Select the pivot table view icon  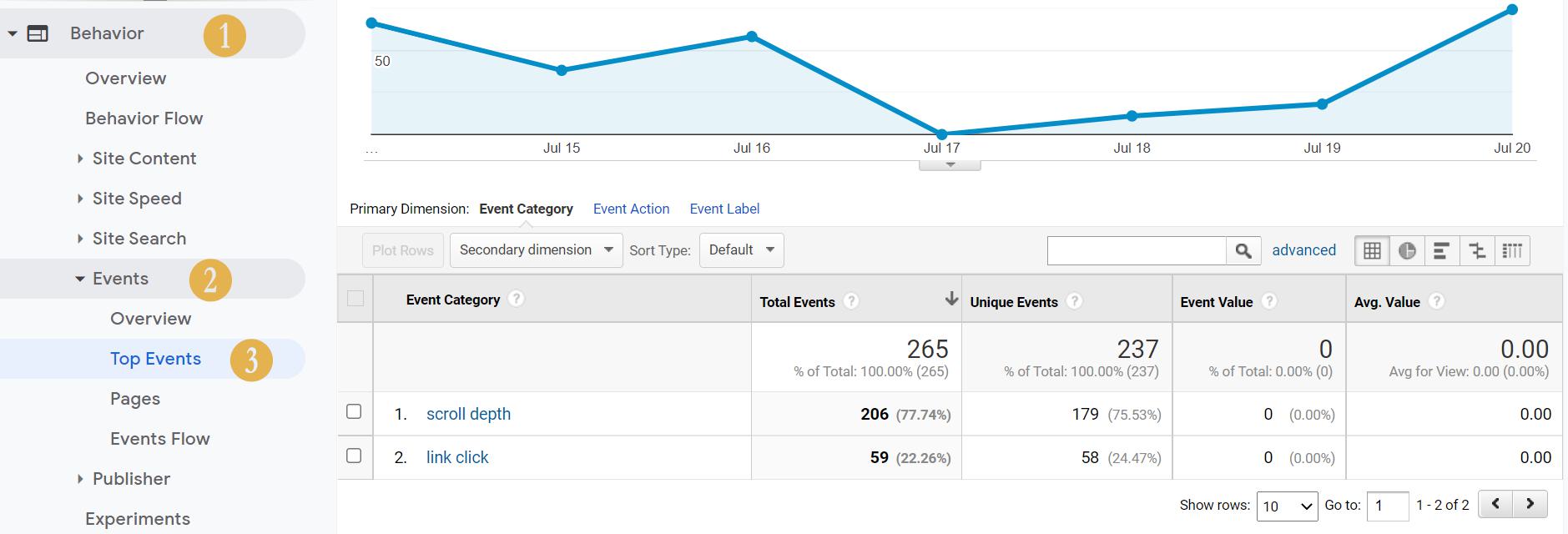[1512, 250]
